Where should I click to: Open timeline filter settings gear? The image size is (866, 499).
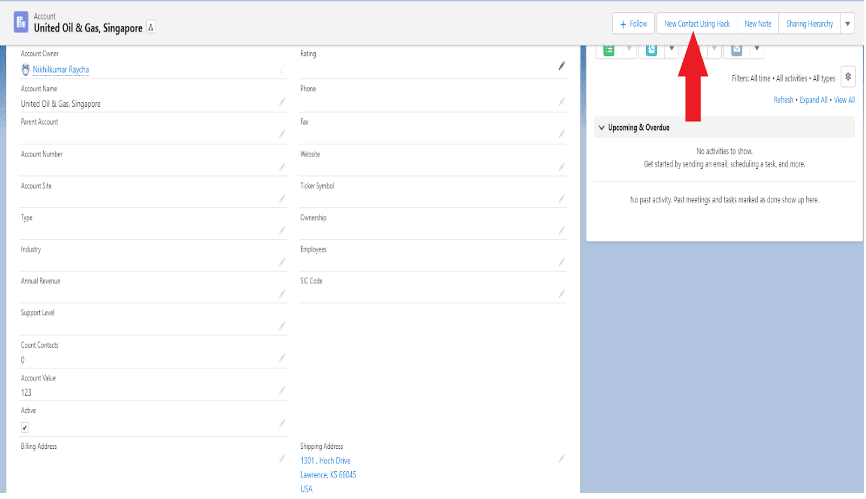pos(848,77)
